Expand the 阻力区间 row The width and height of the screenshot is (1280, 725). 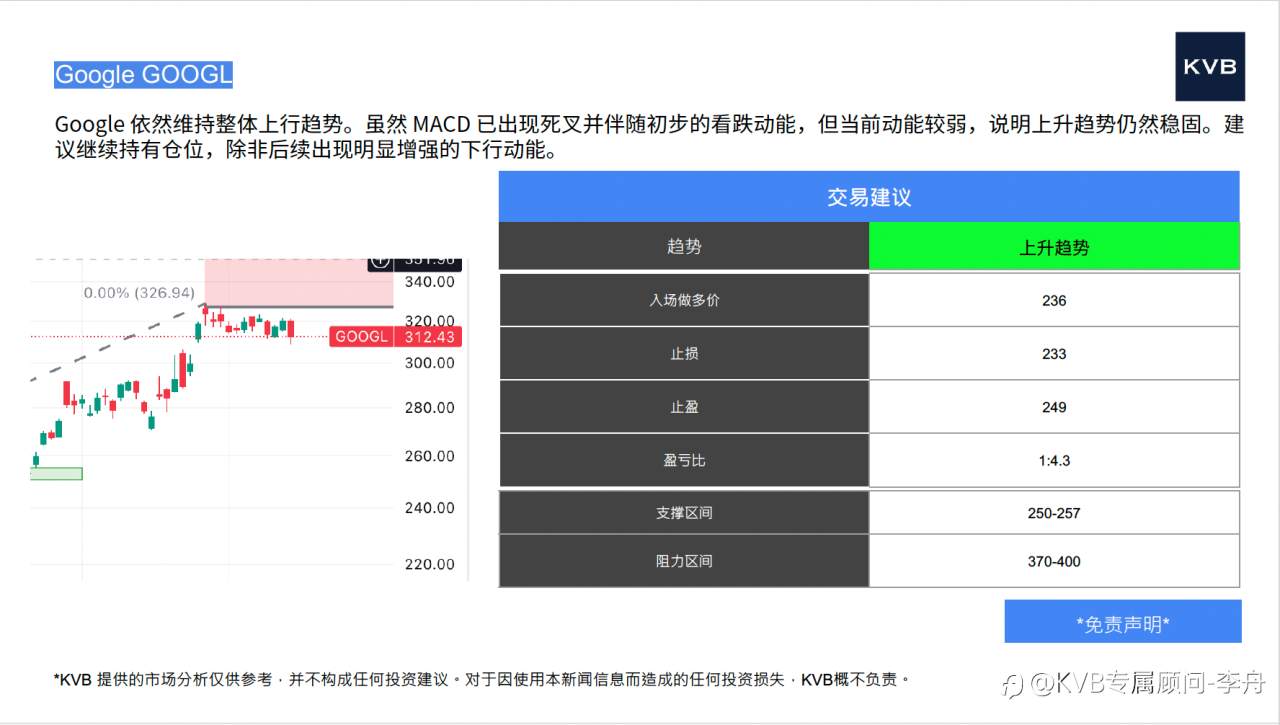click(684, 561)
